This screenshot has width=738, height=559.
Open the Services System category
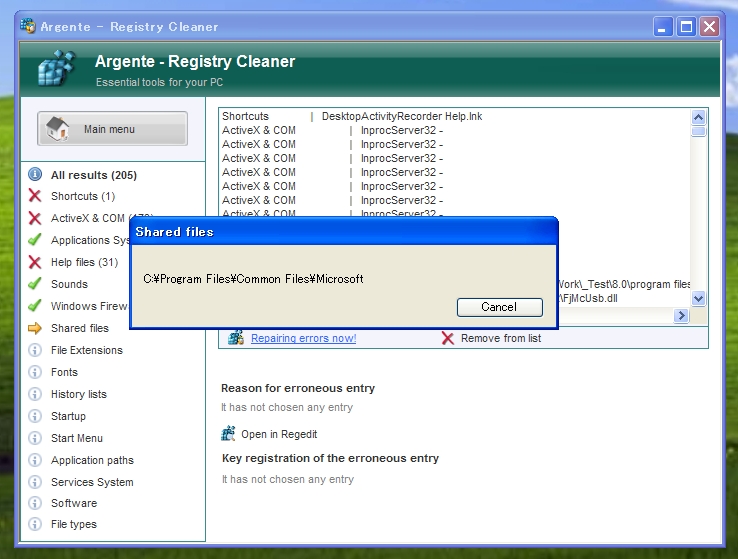click(92, 482)
